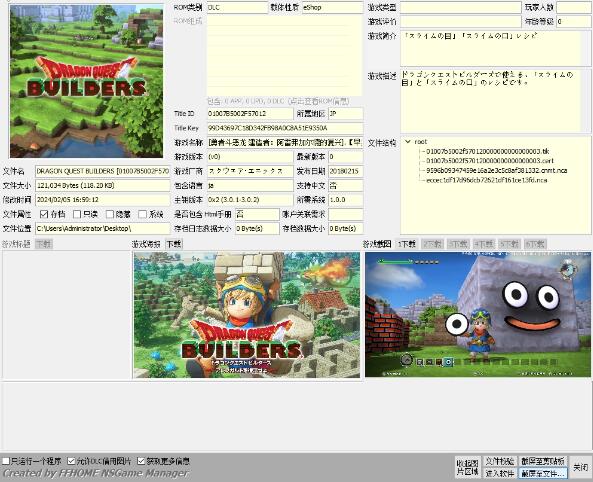The height and width of the screenshot is (482, 593).
Task: Click the 游戏海报 下载 button
Action: coord(174,244)
